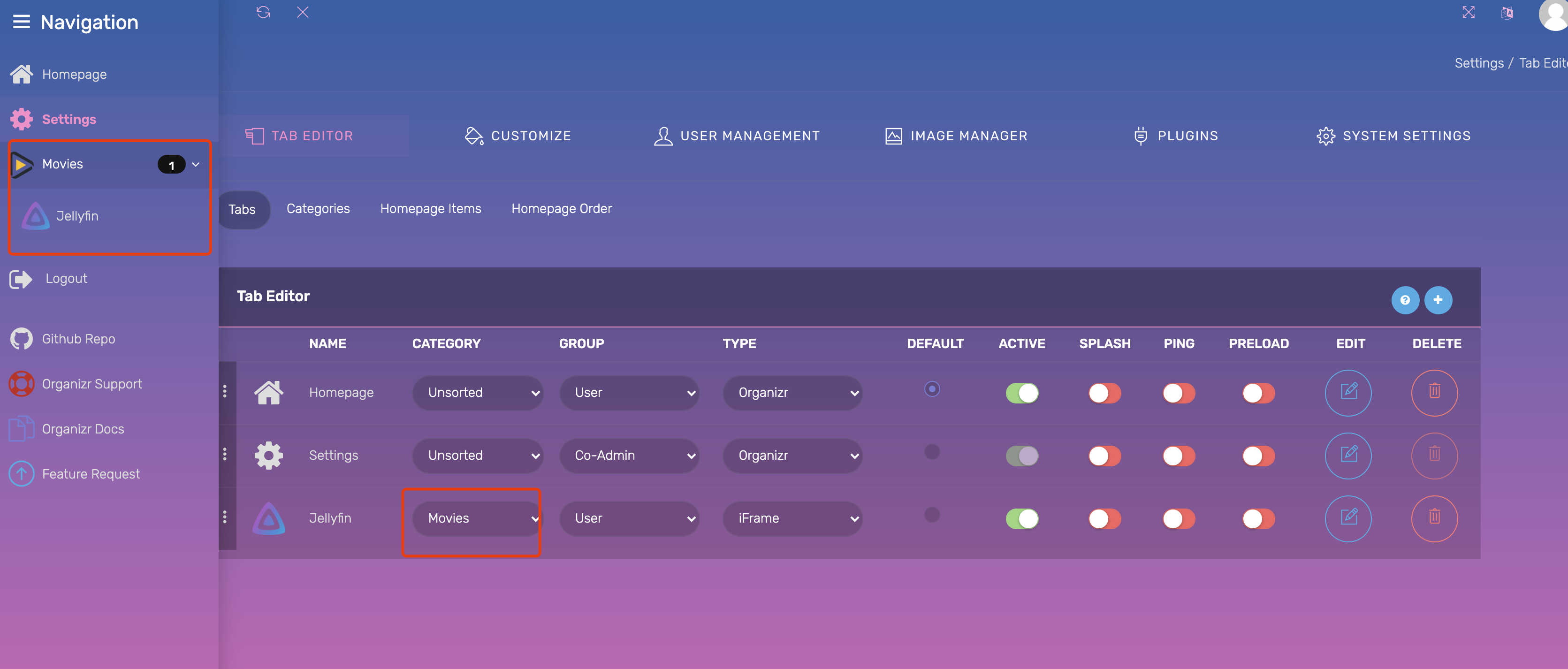Click the Logout link in sidebar
The image size is (1568, 669).
click(66, 279)
